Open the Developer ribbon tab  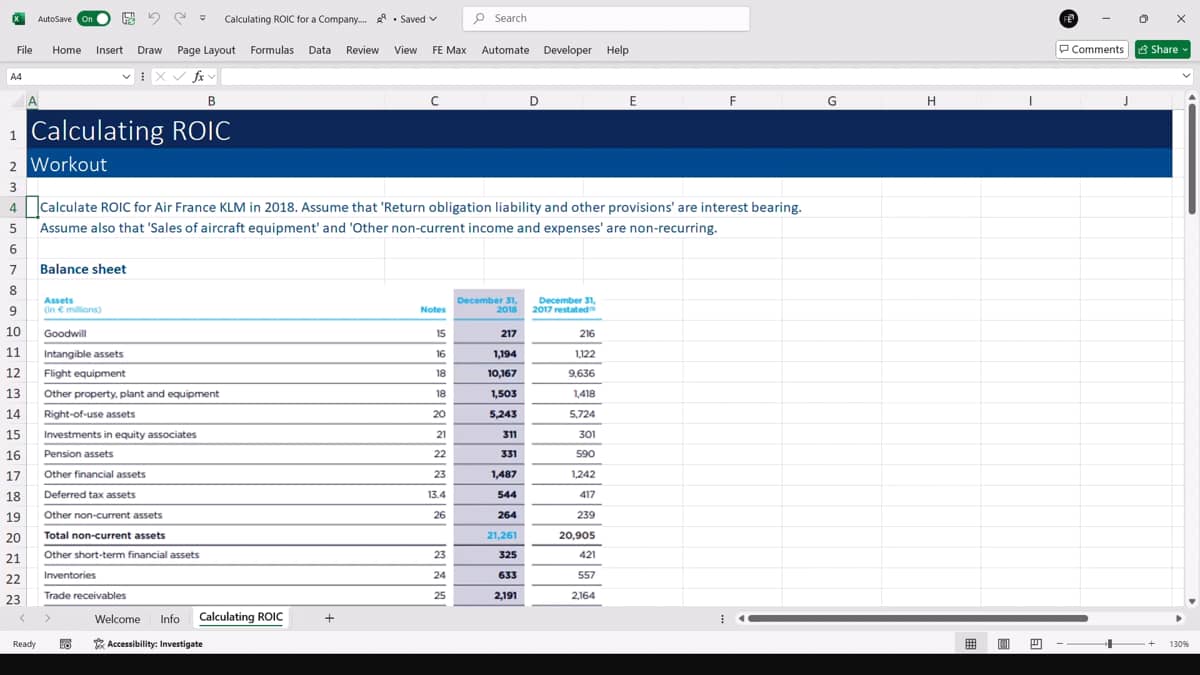click(x=568, y=50)
